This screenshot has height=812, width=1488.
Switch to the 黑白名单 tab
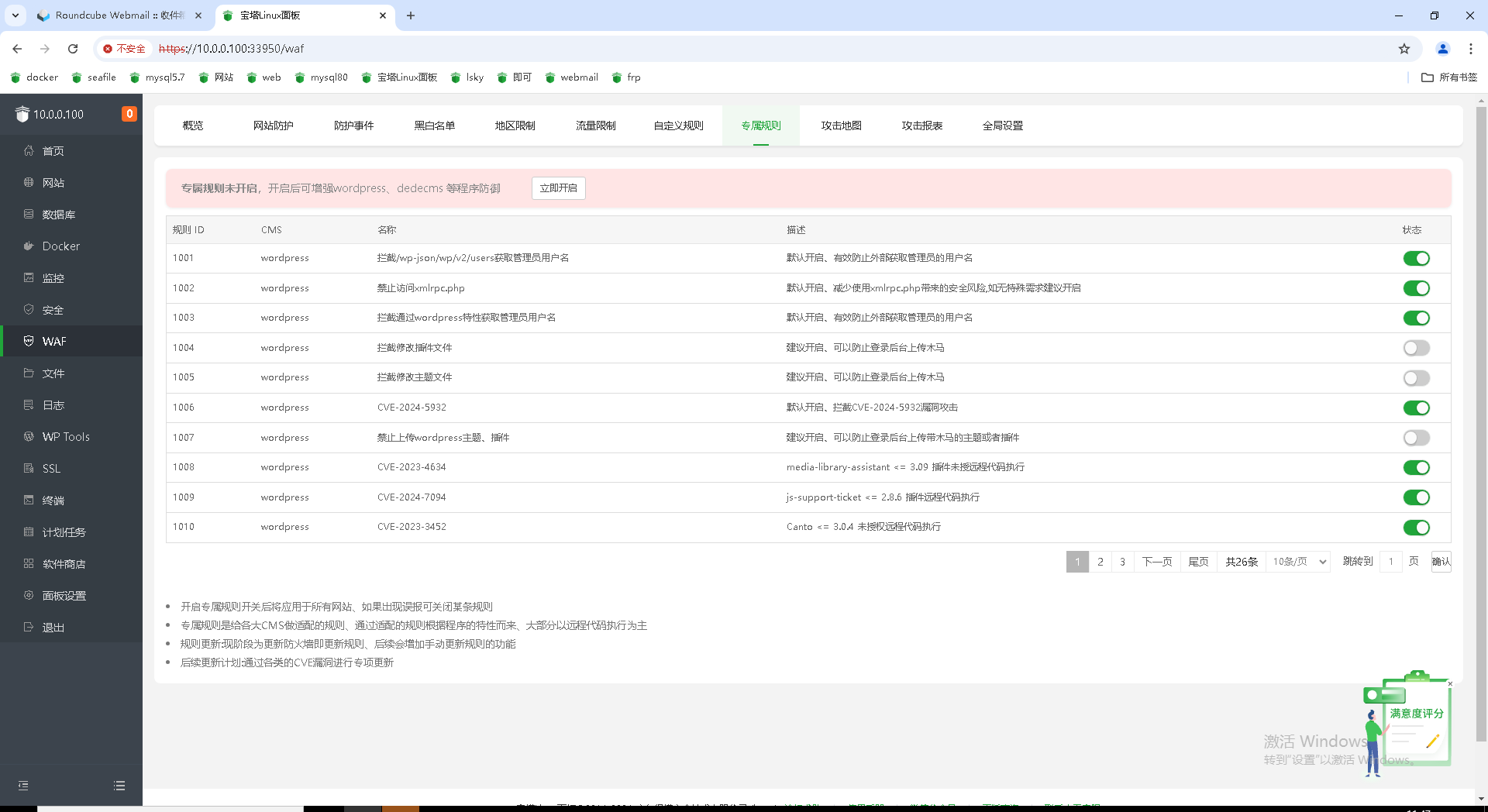435,126
